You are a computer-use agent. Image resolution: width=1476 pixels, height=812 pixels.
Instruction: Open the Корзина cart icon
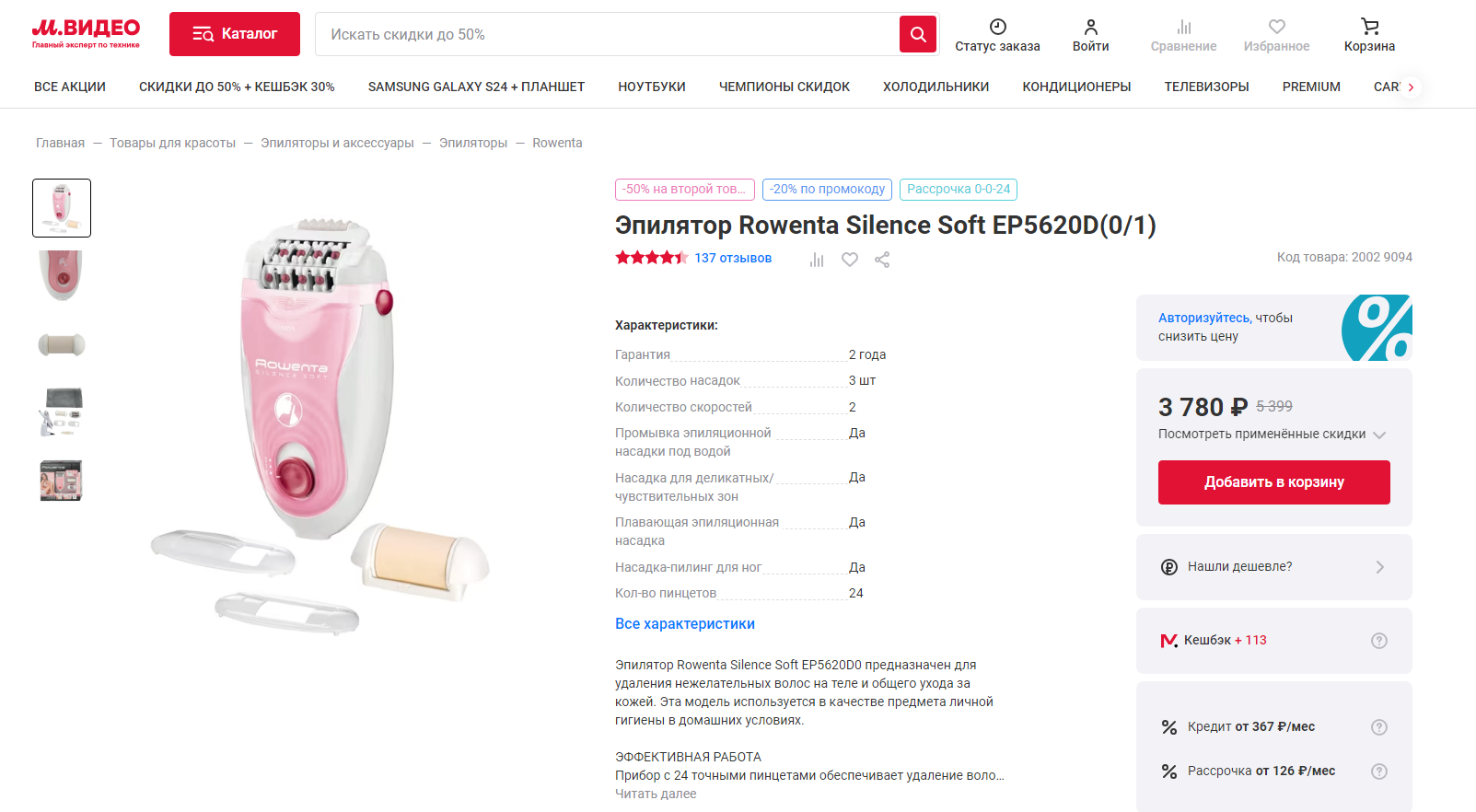point(1369,28)
